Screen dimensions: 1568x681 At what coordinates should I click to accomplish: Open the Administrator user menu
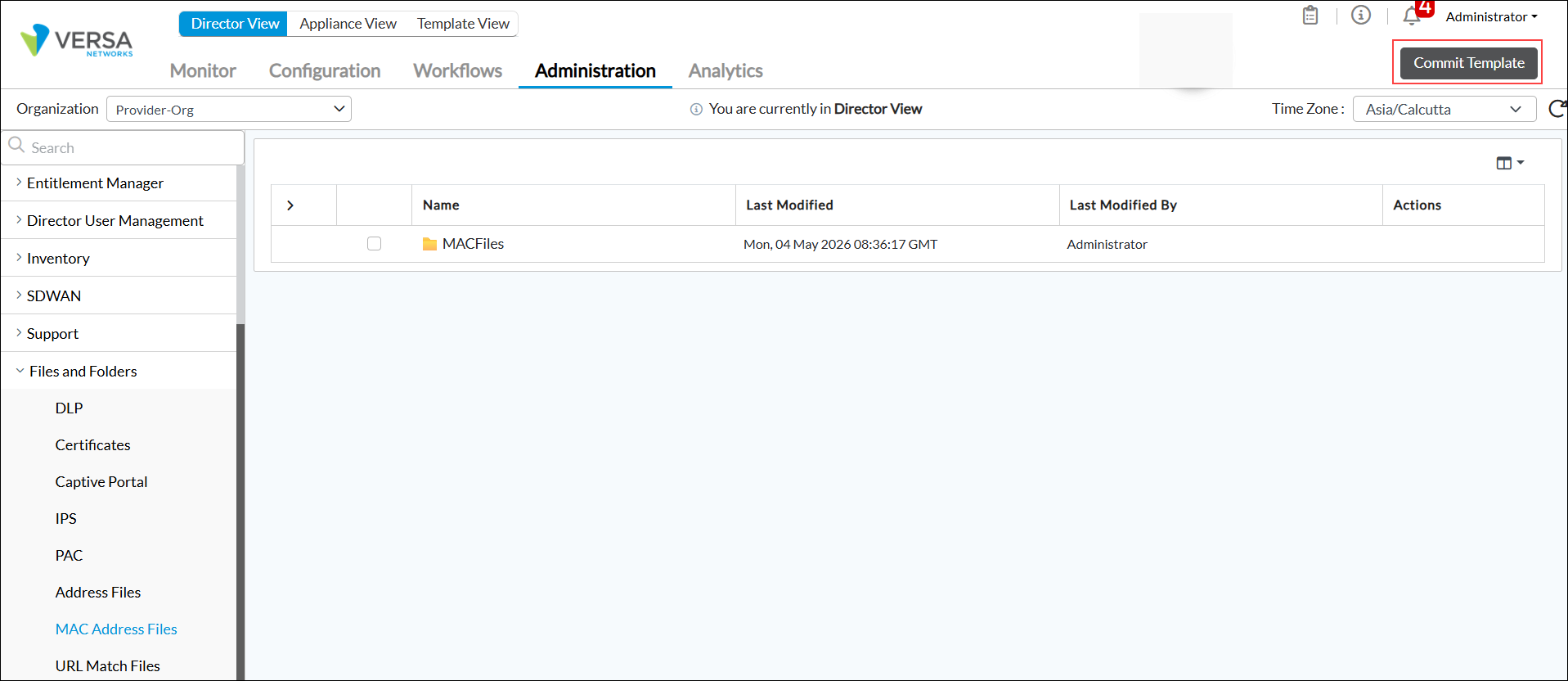click(x=1491, y=16)
